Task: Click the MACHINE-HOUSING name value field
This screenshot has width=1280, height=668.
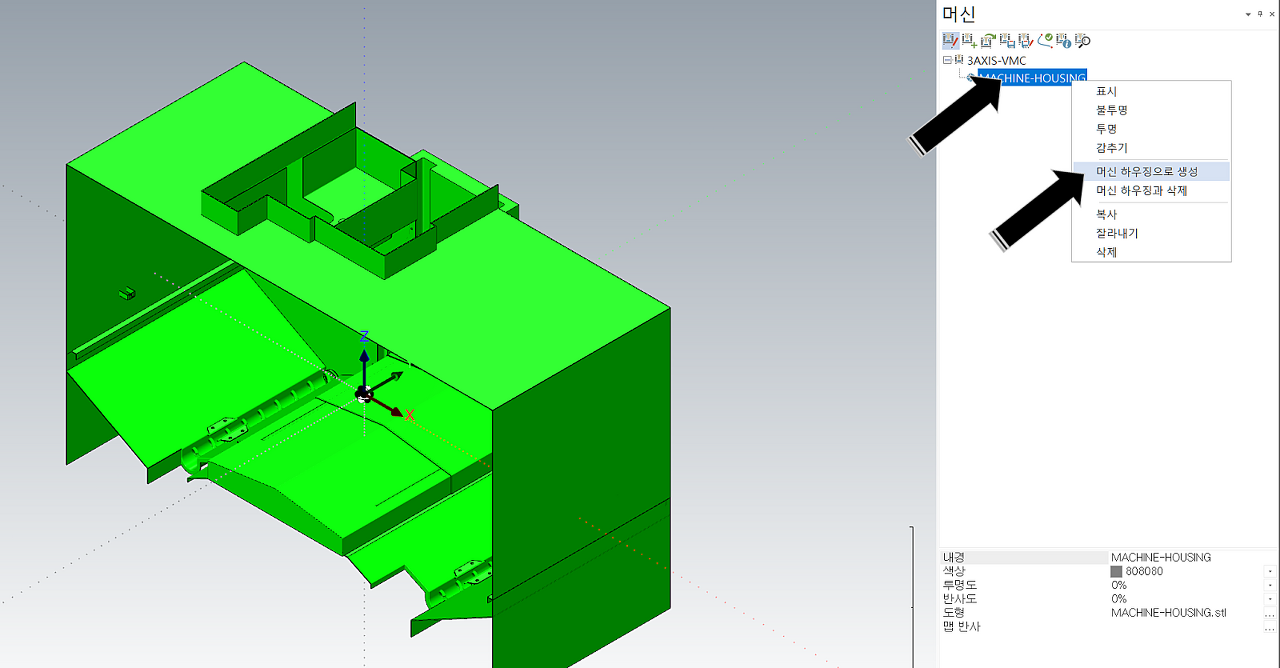Action: (x=1161, y=557)
